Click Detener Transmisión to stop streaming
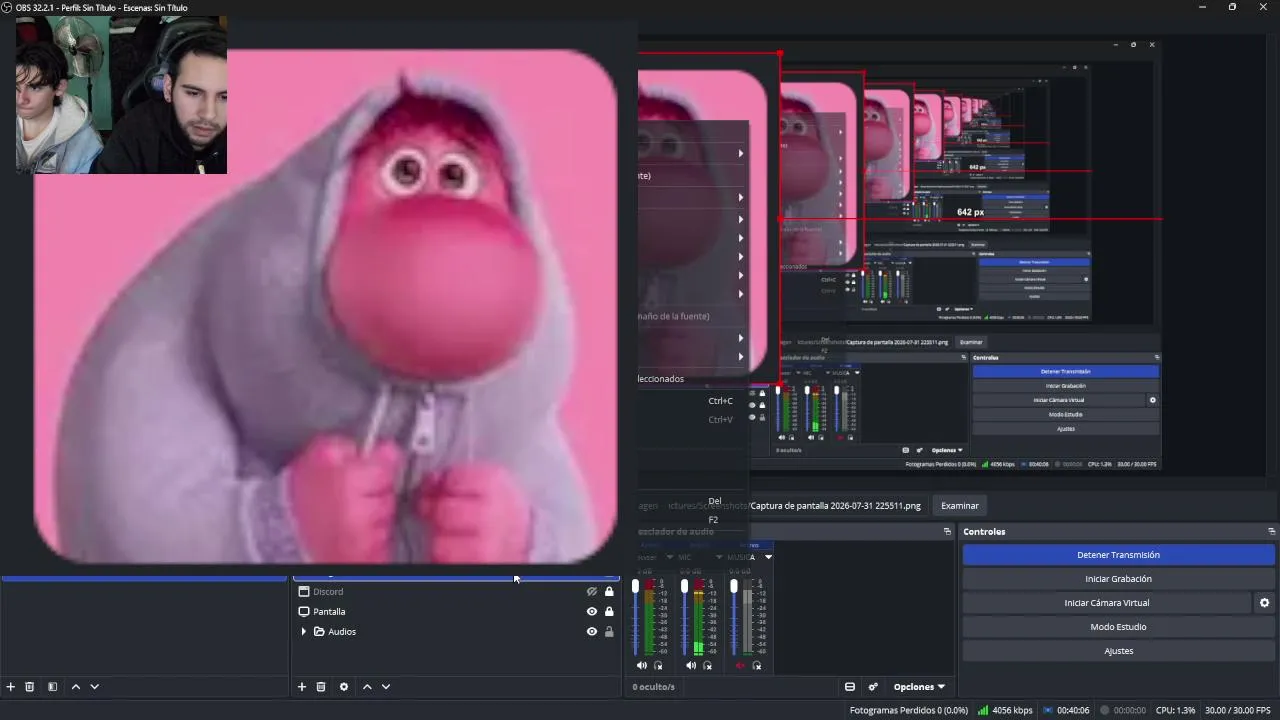Viewport: 1280px width, 720px height. coord(1119,555)
